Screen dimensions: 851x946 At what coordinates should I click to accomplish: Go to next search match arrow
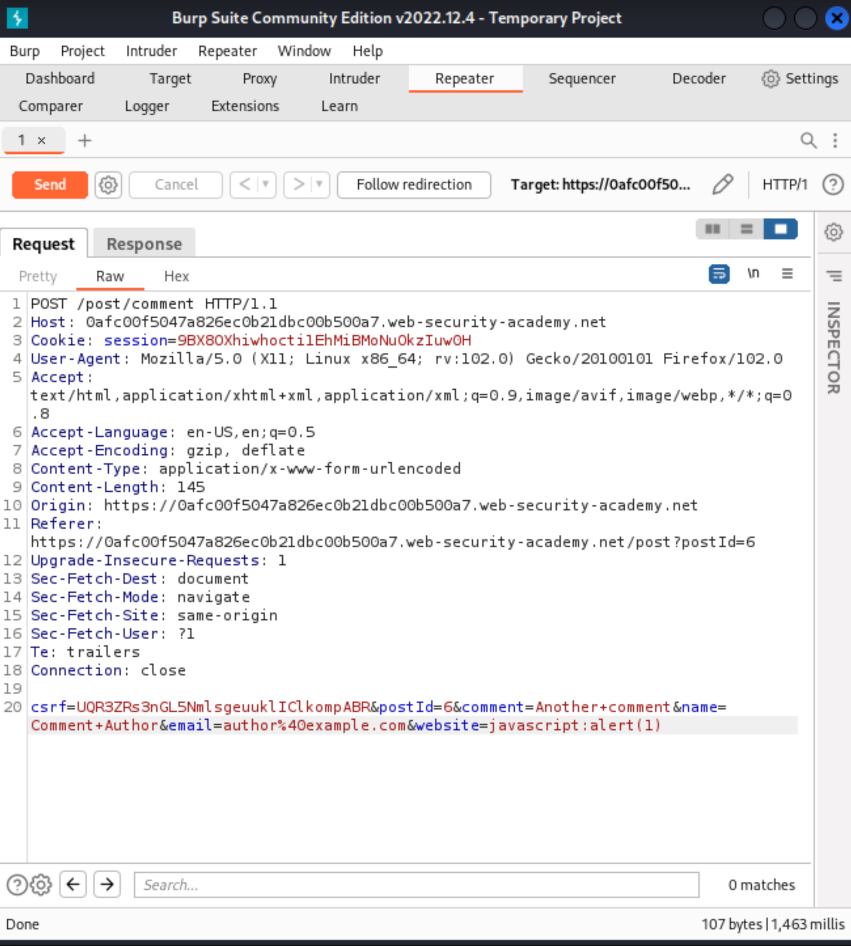(x=107, y=884)
